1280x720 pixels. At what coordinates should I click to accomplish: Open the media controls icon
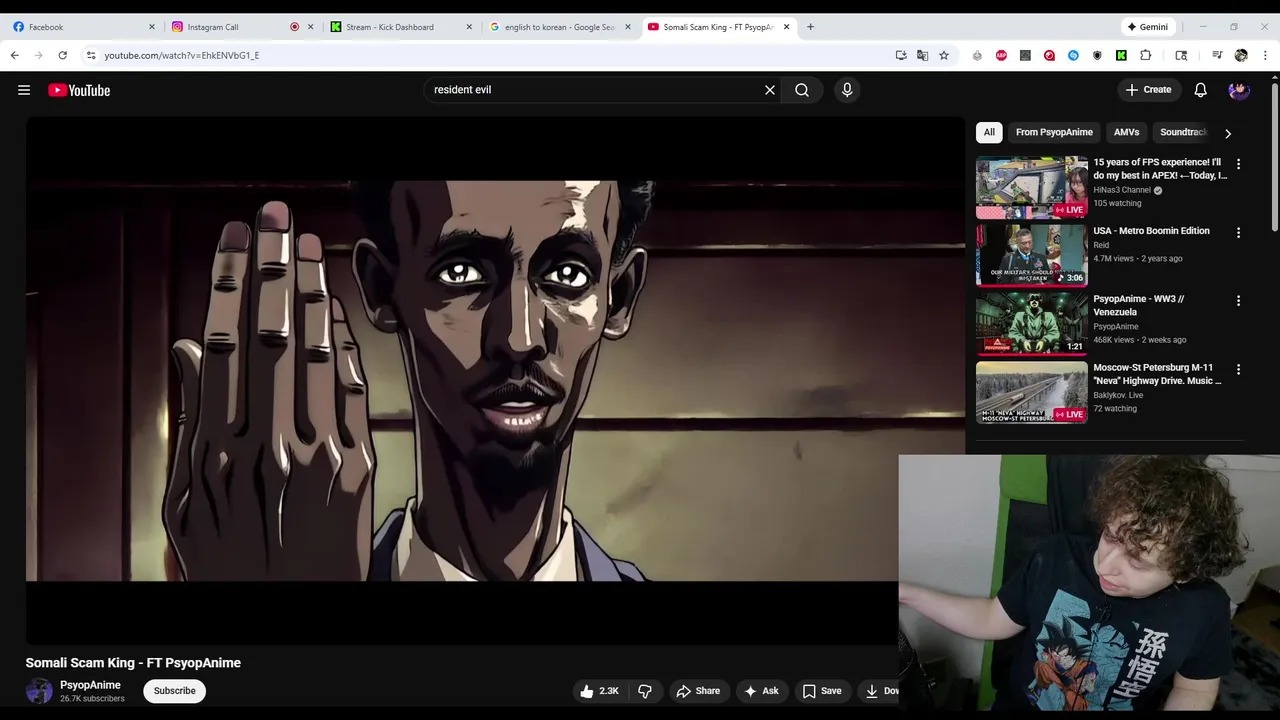point(1217,55)
